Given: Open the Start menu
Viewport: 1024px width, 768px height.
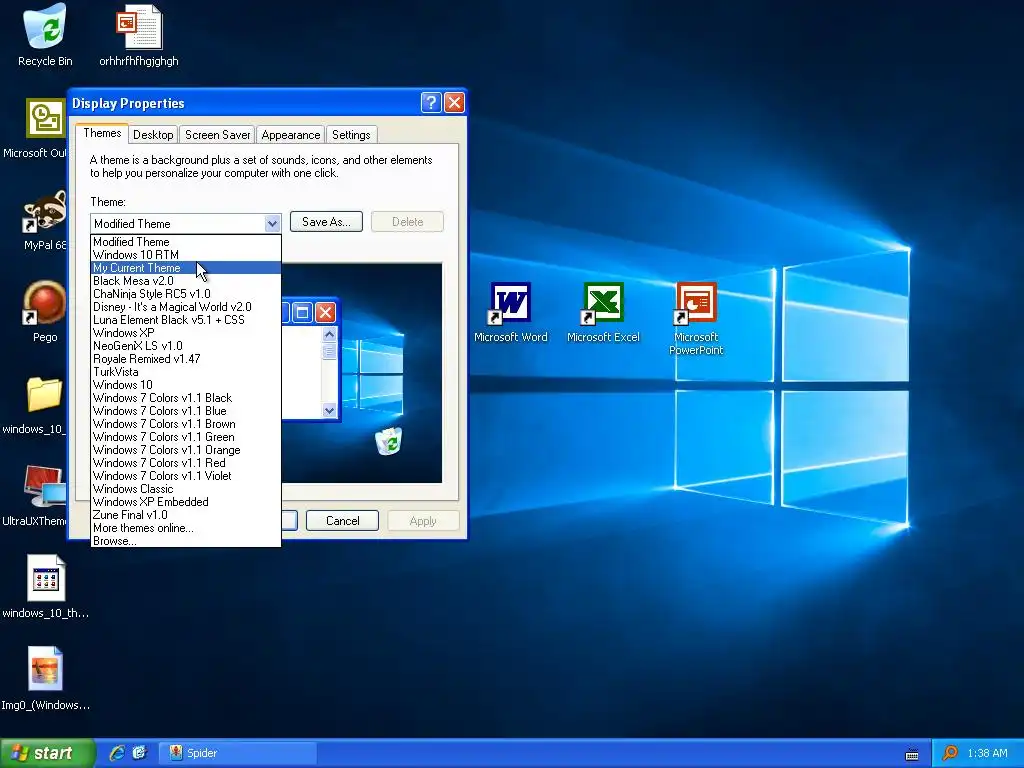Looking at the screenshot, I should [x=46, y=753].
